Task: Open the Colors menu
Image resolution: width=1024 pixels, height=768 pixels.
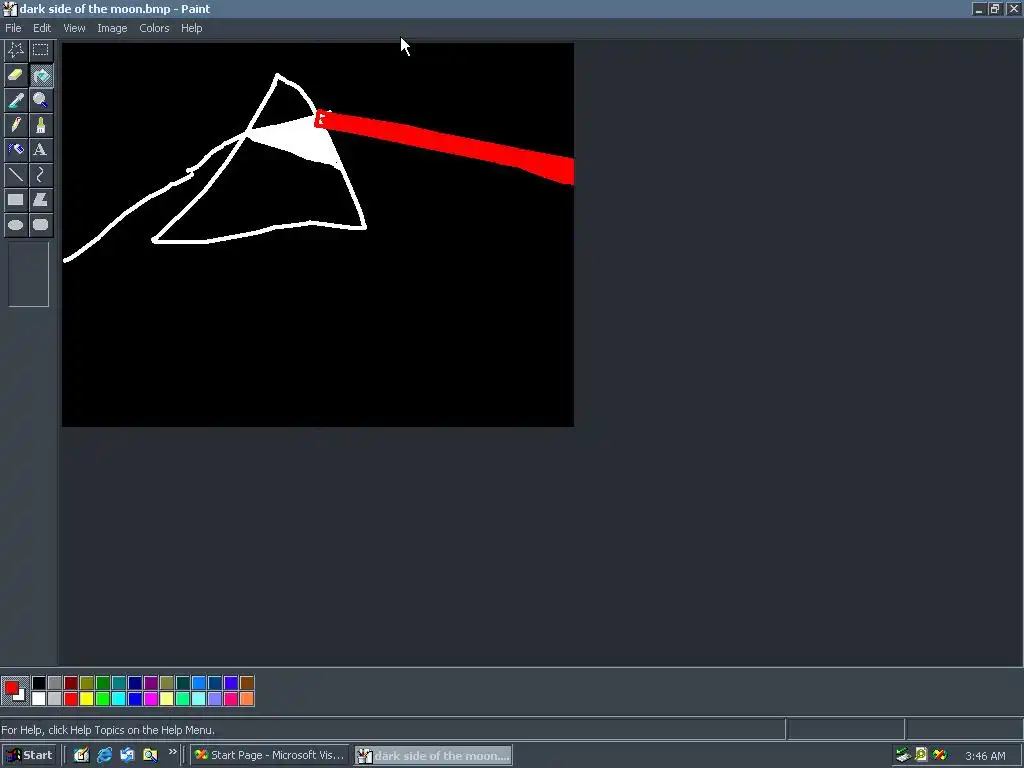Action: 154,28
